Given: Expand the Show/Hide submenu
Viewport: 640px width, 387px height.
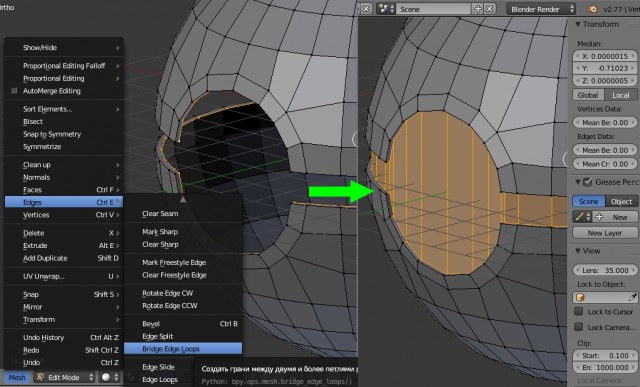Looking at the screenshot, I should tap(64, 48).
